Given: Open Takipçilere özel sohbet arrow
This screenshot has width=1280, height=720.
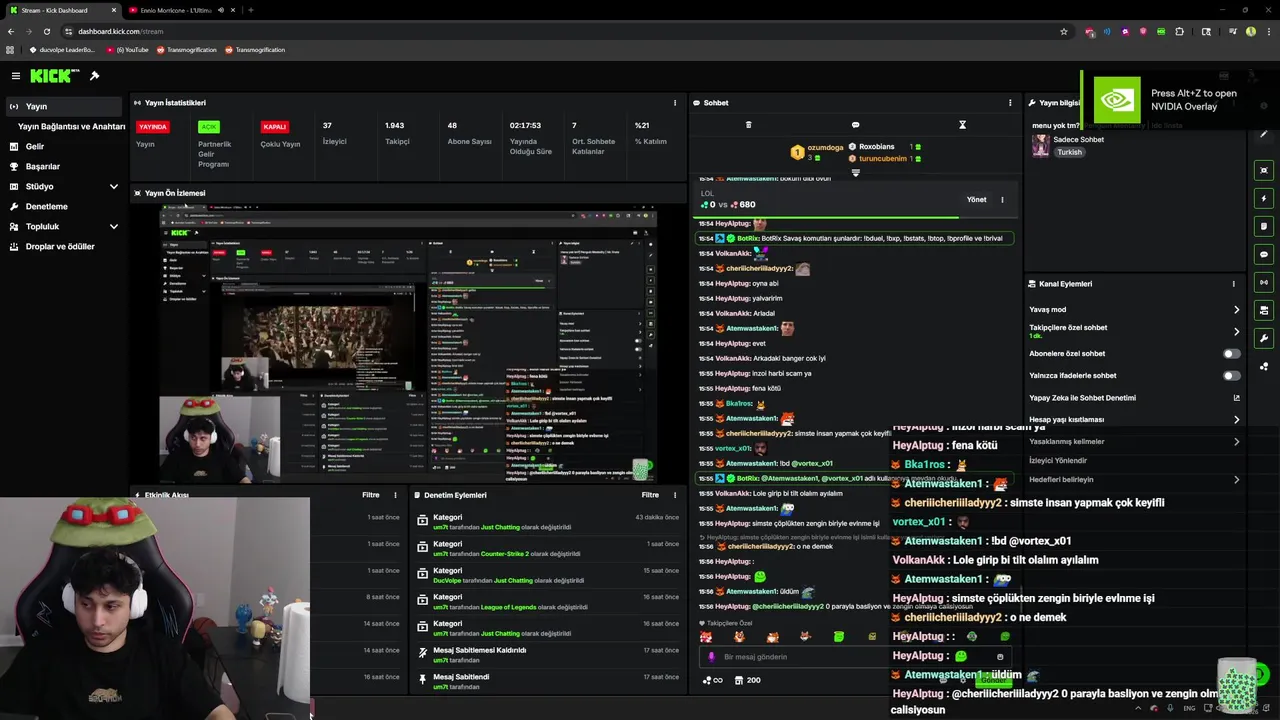Looking at the screenshot, I should [x=1236, y=332].
